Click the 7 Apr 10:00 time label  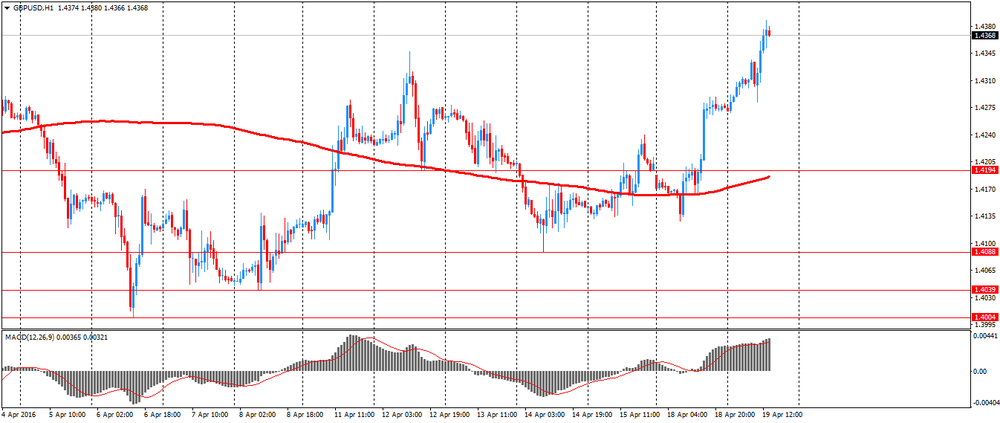coord(210,414)
